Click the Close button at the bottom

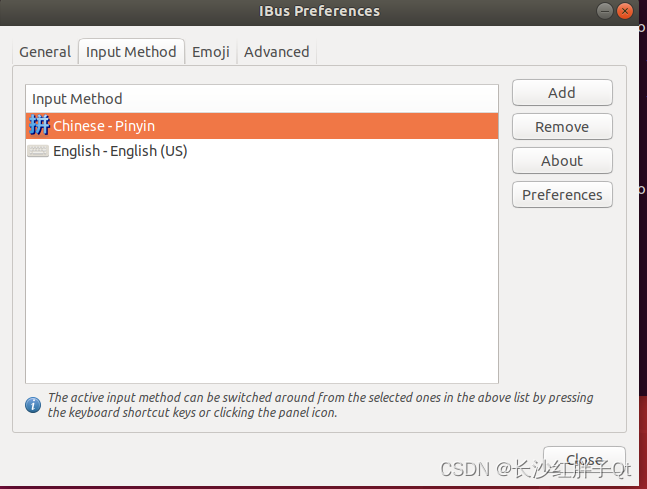(x=584, y=459)
